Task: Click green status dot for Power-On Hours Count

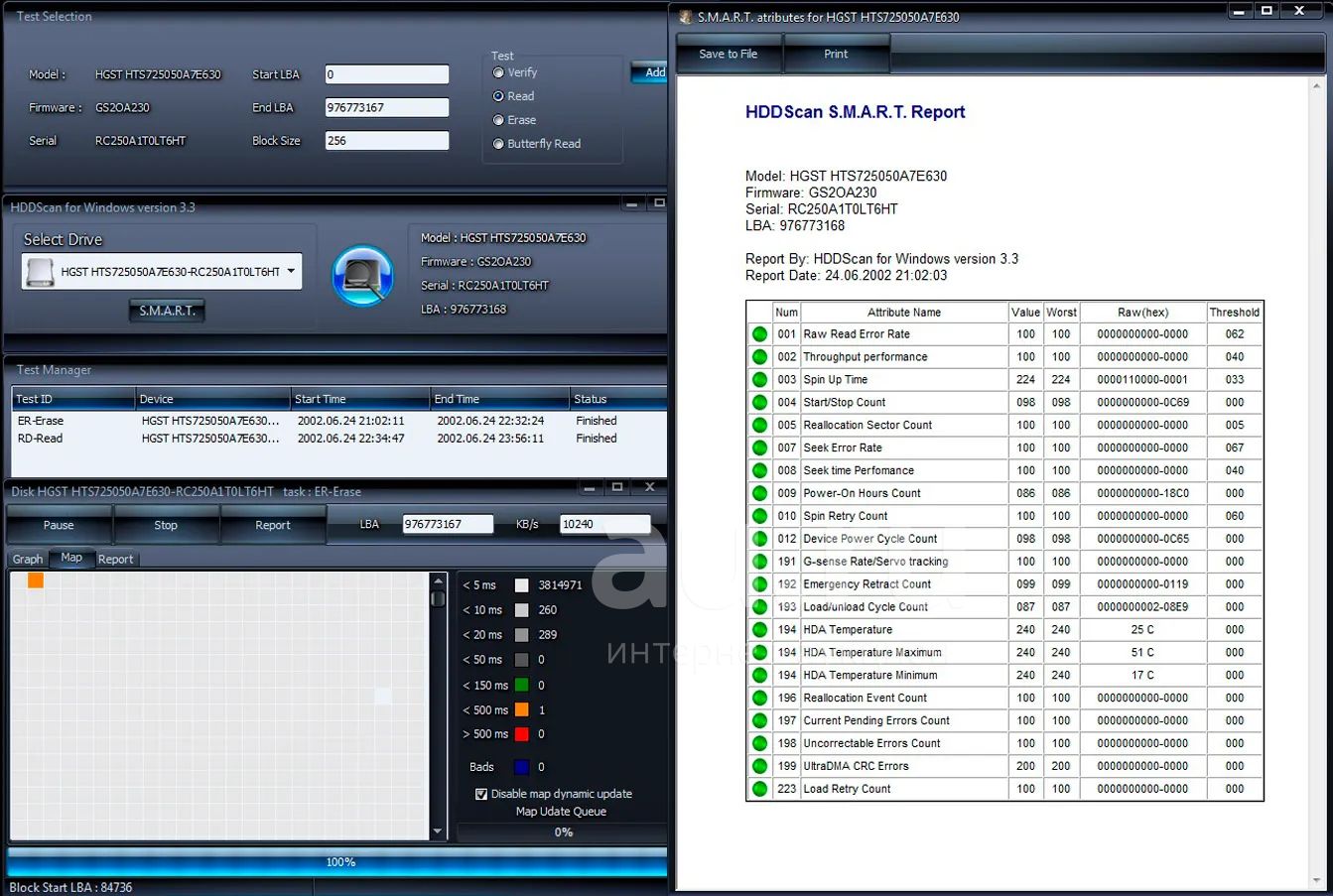Action: coord(759,493)
